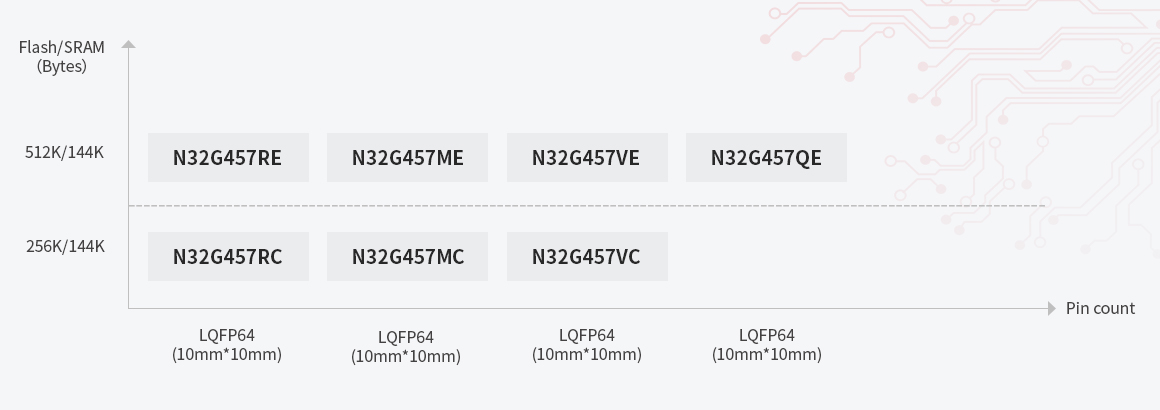
Task: Select the 512K/144K memory row label
Action: (65, 153)
